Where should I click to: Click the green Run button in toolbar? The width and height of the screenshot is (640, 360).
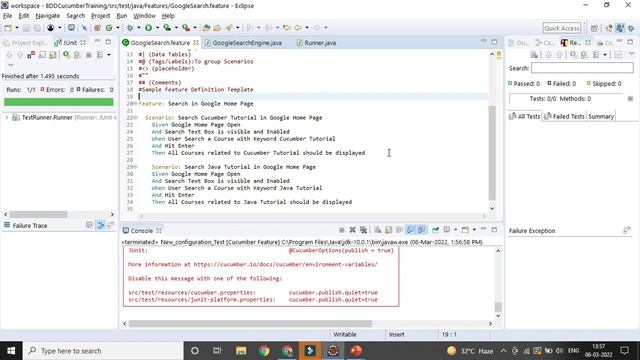[148, 28]
